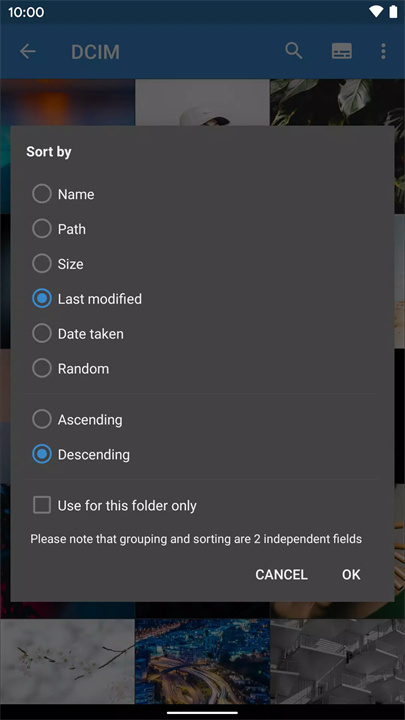Click the CANCEL button
Viewport: 405px width, 720px height.
point(281,574)
